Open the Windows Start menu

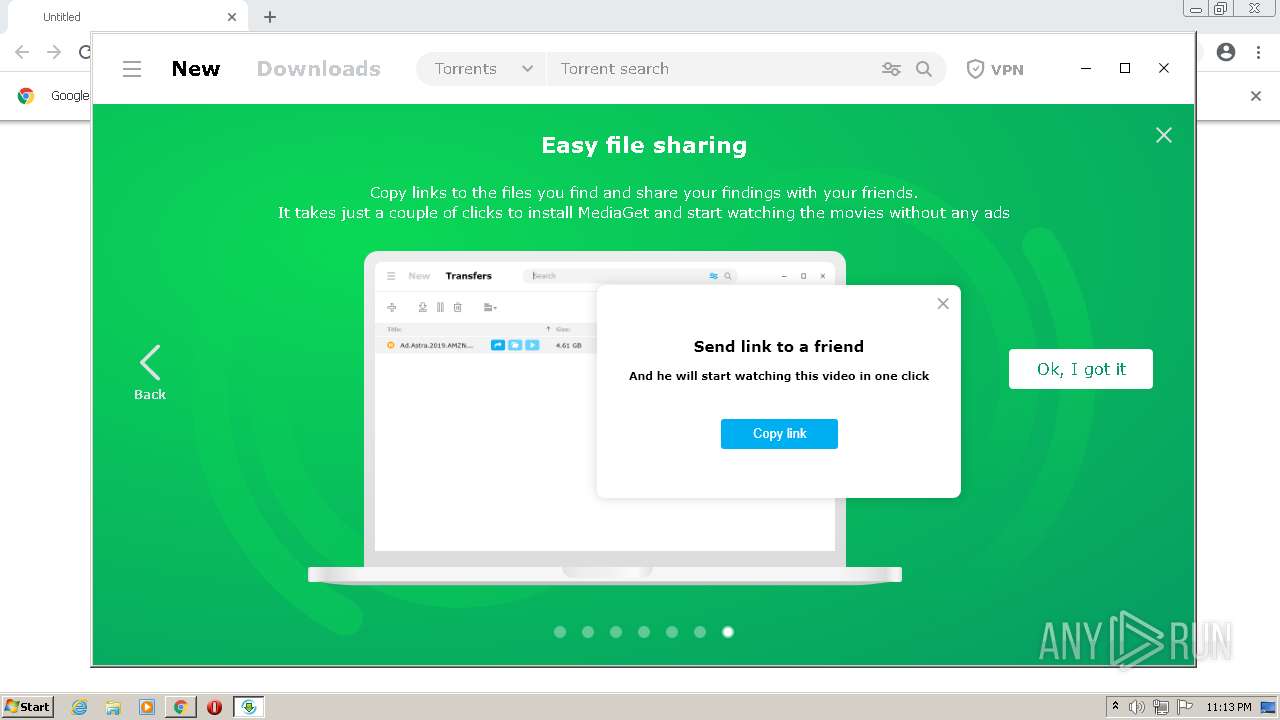(x=27, y=707)
